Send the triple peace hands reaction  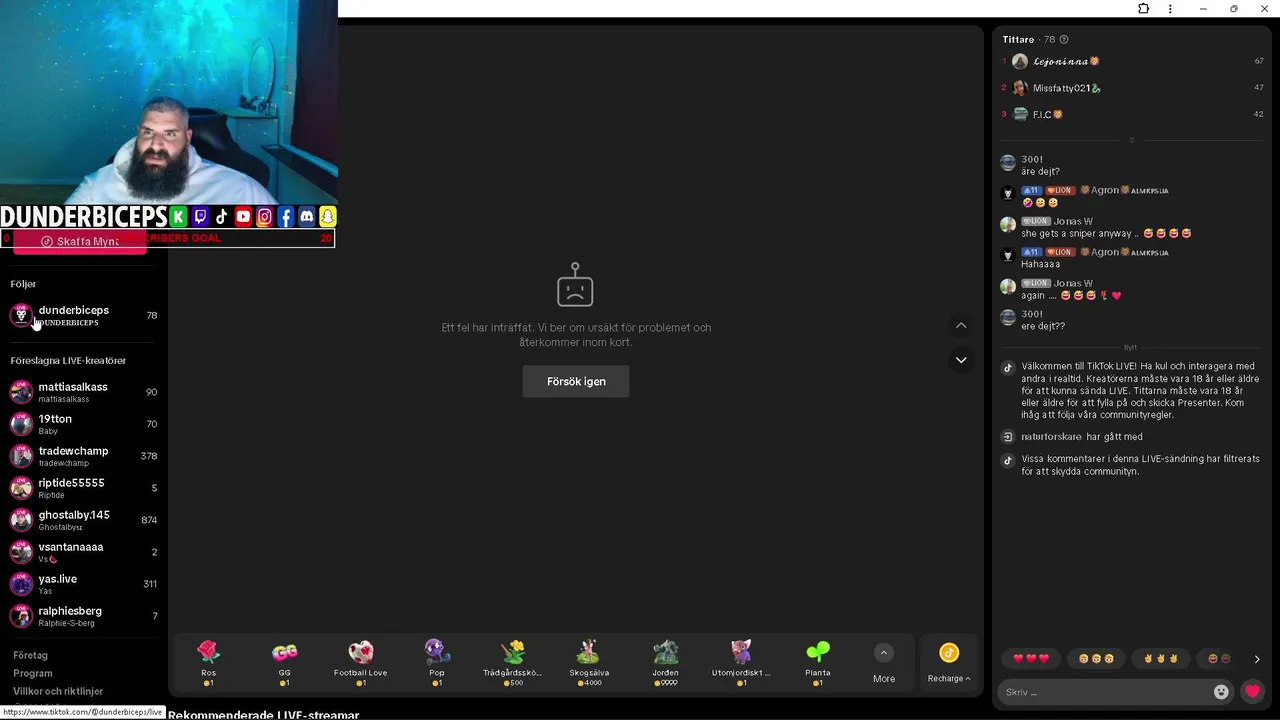tap(1161, 659)
